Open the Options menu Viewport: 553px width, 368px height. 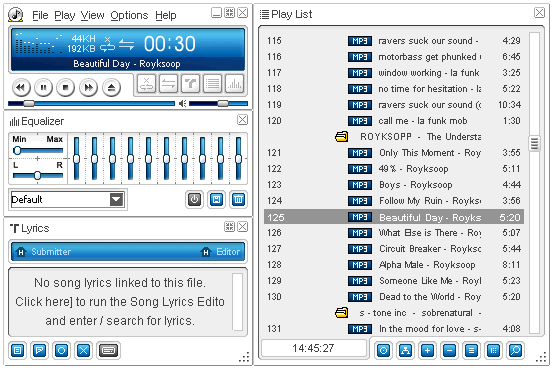tap(129, 15)
